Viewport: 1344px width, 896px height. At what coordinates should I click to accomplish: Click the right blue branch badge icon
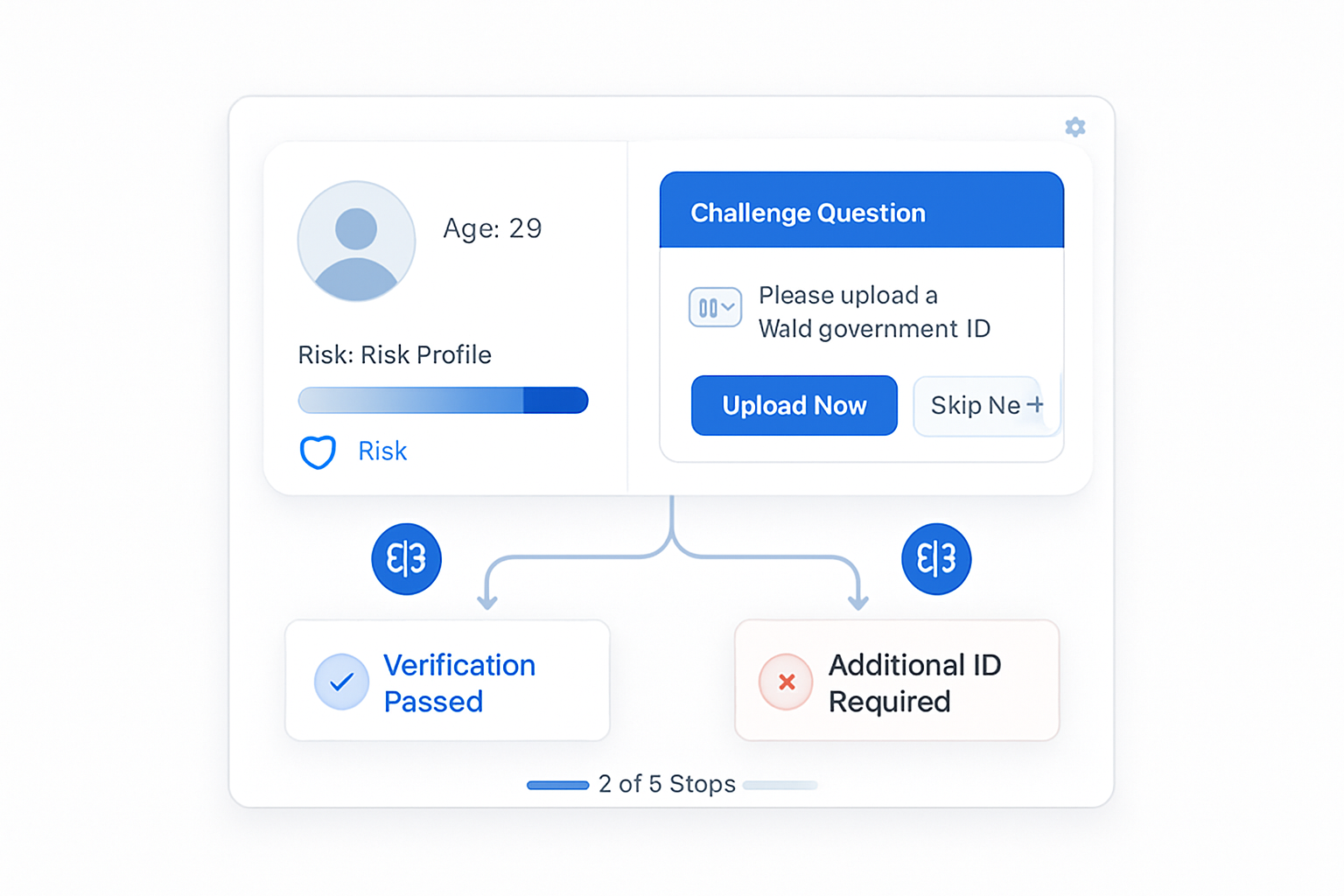click(x=936, y=559)
